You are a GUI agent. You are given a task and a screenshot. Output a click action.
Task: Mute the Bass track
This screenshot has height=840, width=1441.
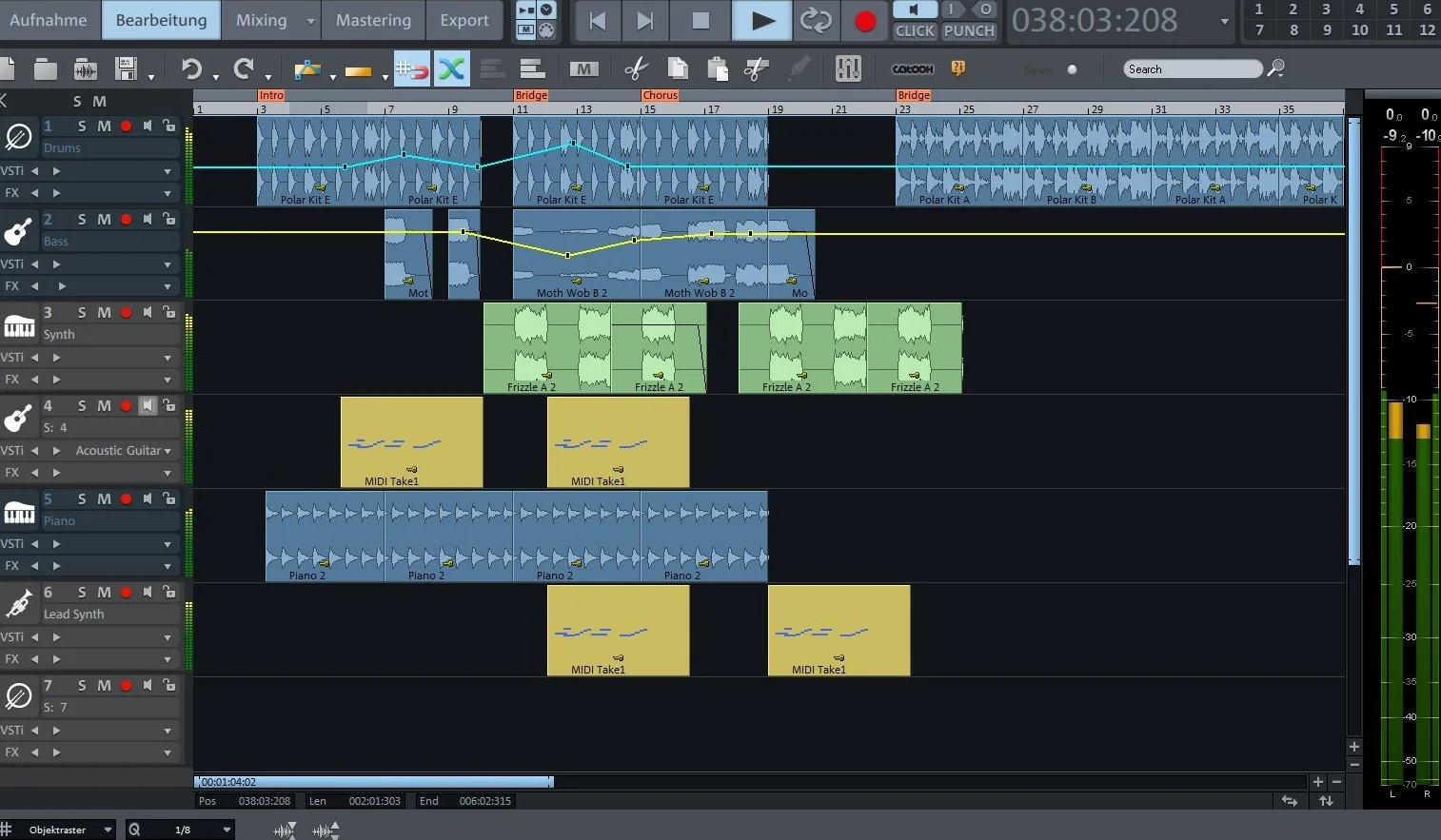(x=104, y=219)
